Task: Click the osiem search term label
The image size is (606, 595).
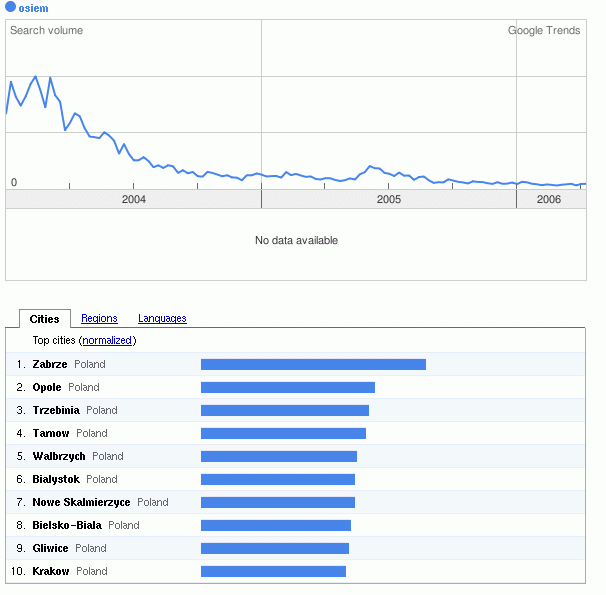Action: click(33, 8)
